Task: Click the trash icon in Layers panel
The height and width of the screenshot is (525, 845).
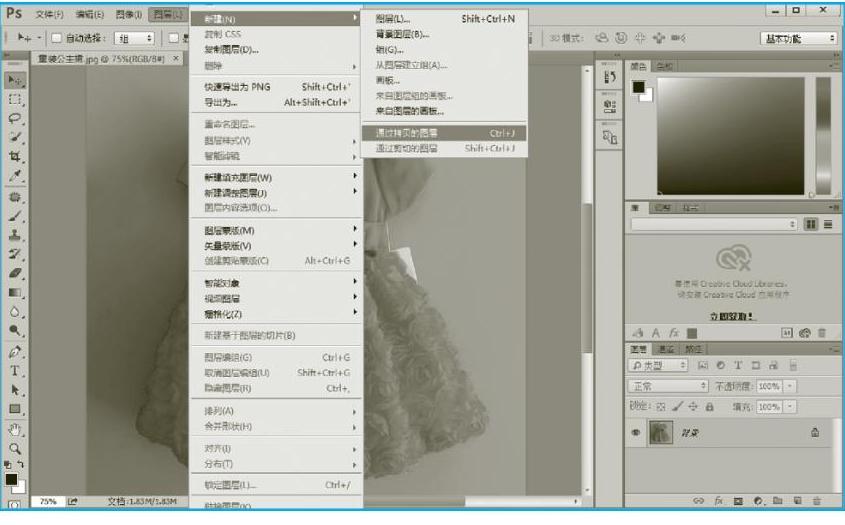Action: tap(820, 500)
